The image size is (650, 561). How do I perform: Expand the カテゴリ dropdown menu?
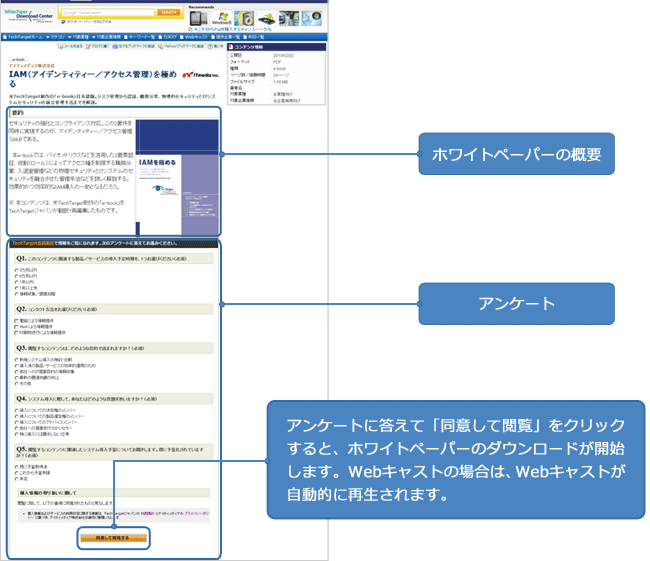pyautogui.click(x=56, y=37)
